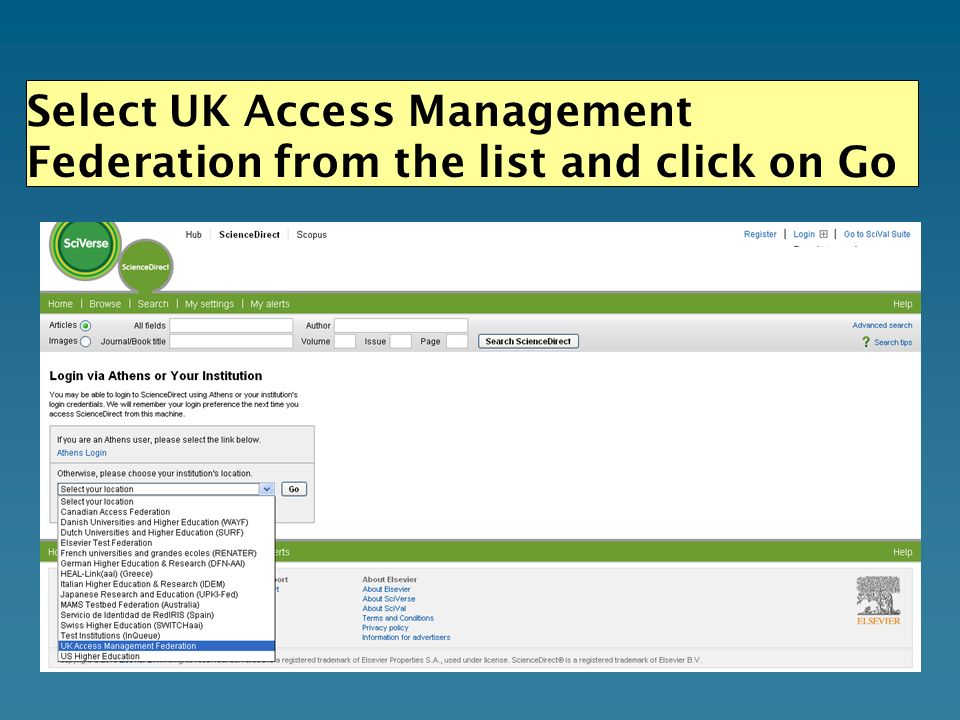Choose Servicio de Identidad de RedIRIS (Spain)

[167, 615]
